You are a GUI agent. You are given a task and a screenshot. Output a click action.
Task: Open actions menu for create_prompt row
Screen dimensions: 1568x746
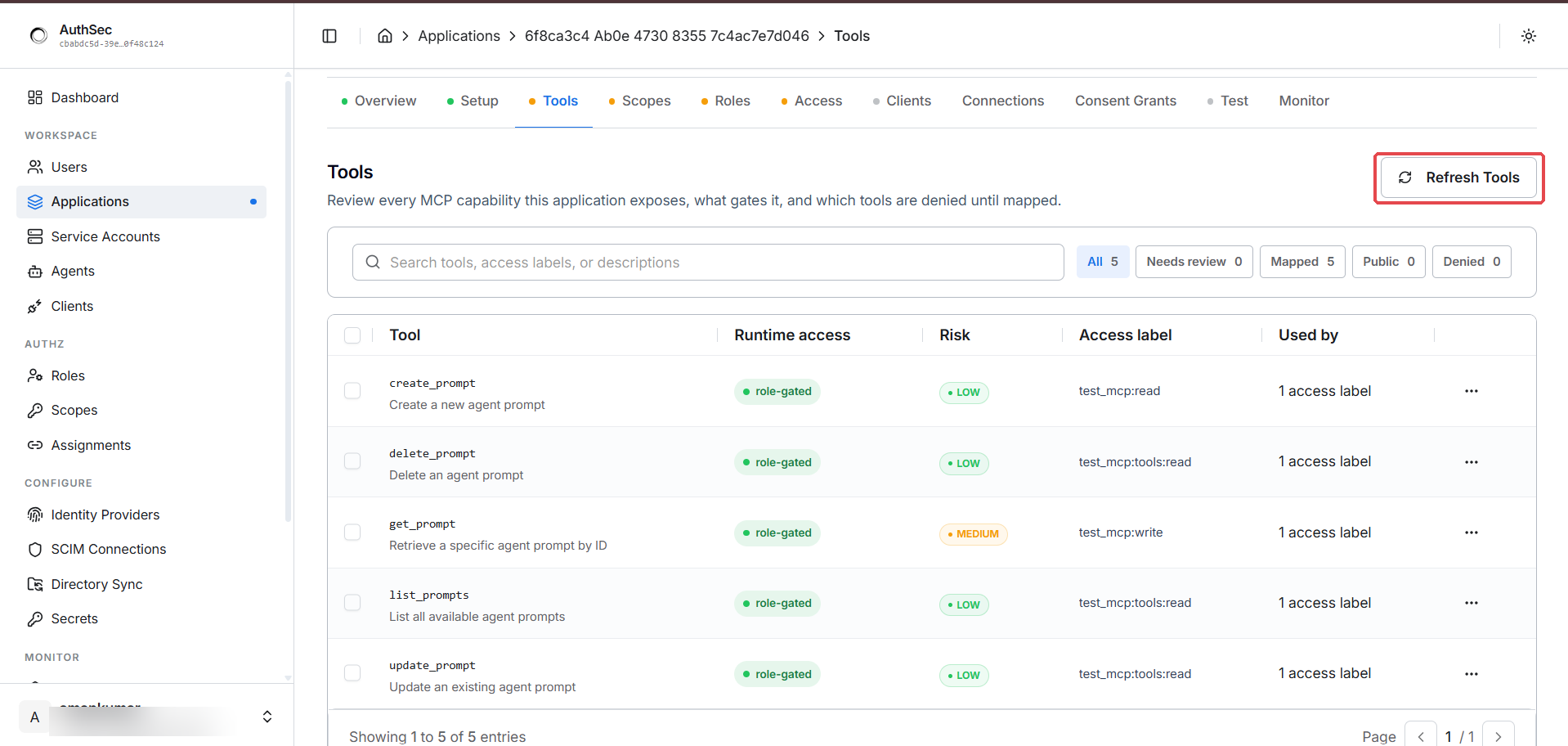(1472, 391)
